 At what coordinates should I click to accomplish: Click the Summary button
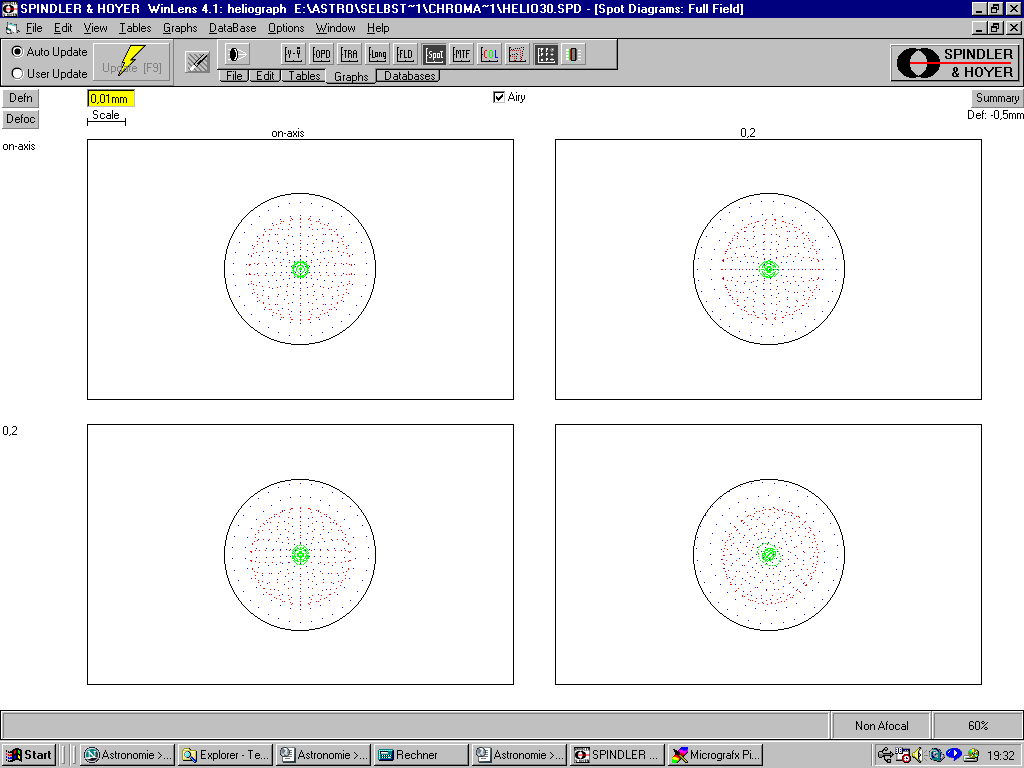pos(997,98)
